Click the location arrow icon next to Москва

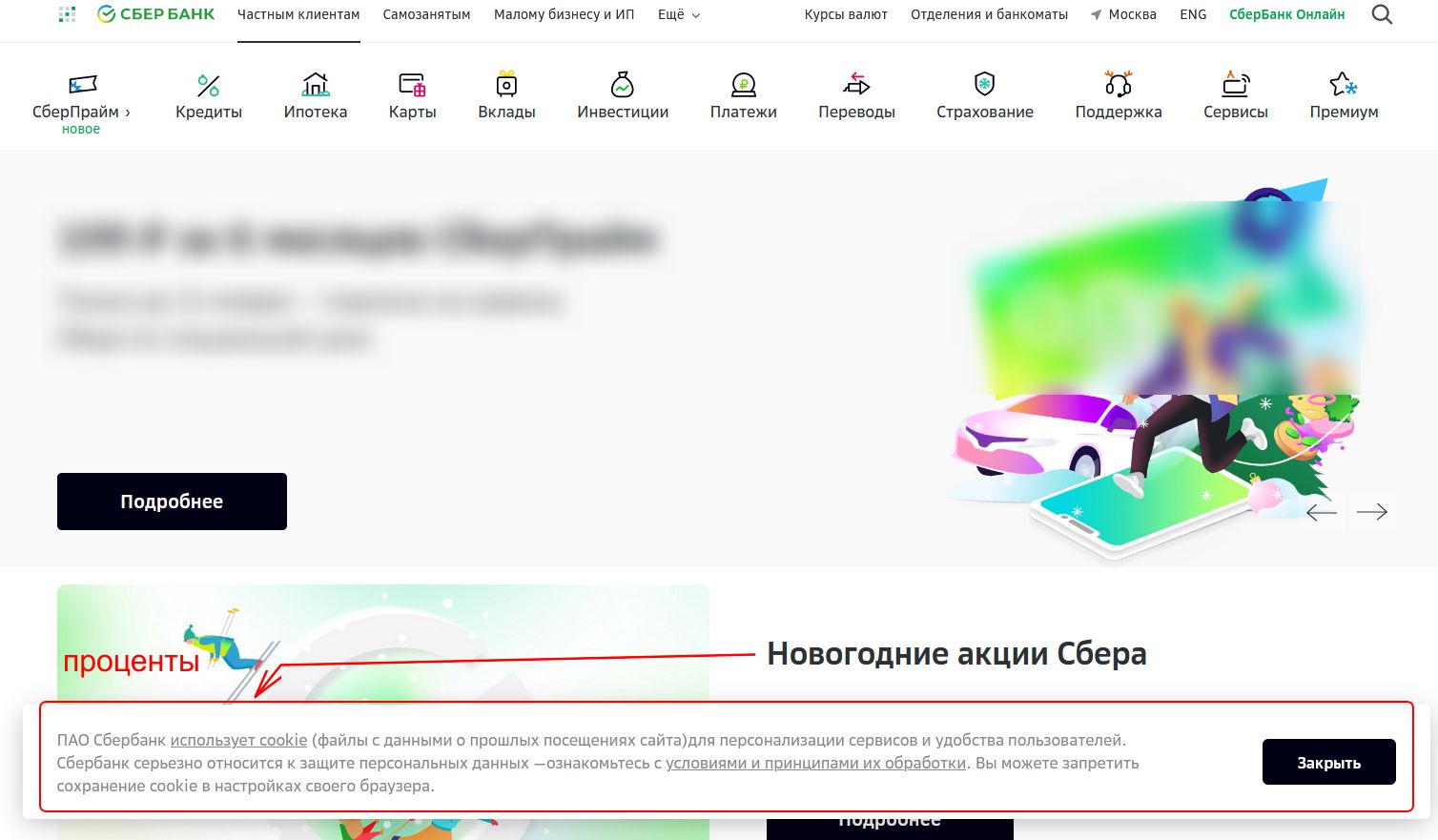pyautogui.click(x=1096, y=15)
